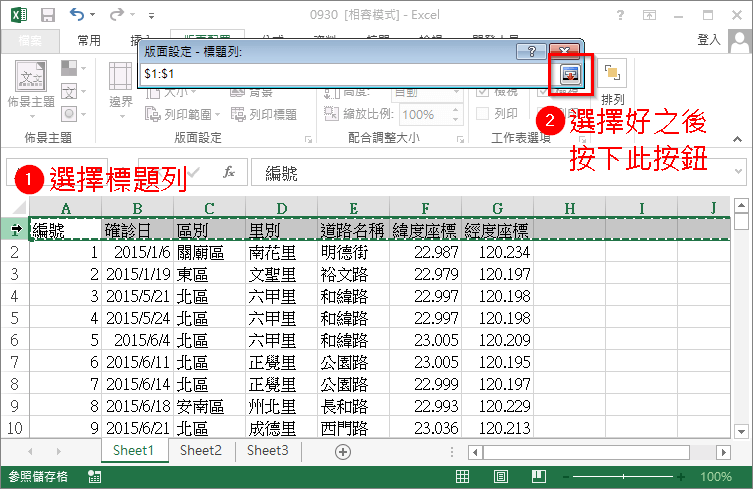Go to next sheet arrow
753x489 pixels.
(x=59, y=452)
